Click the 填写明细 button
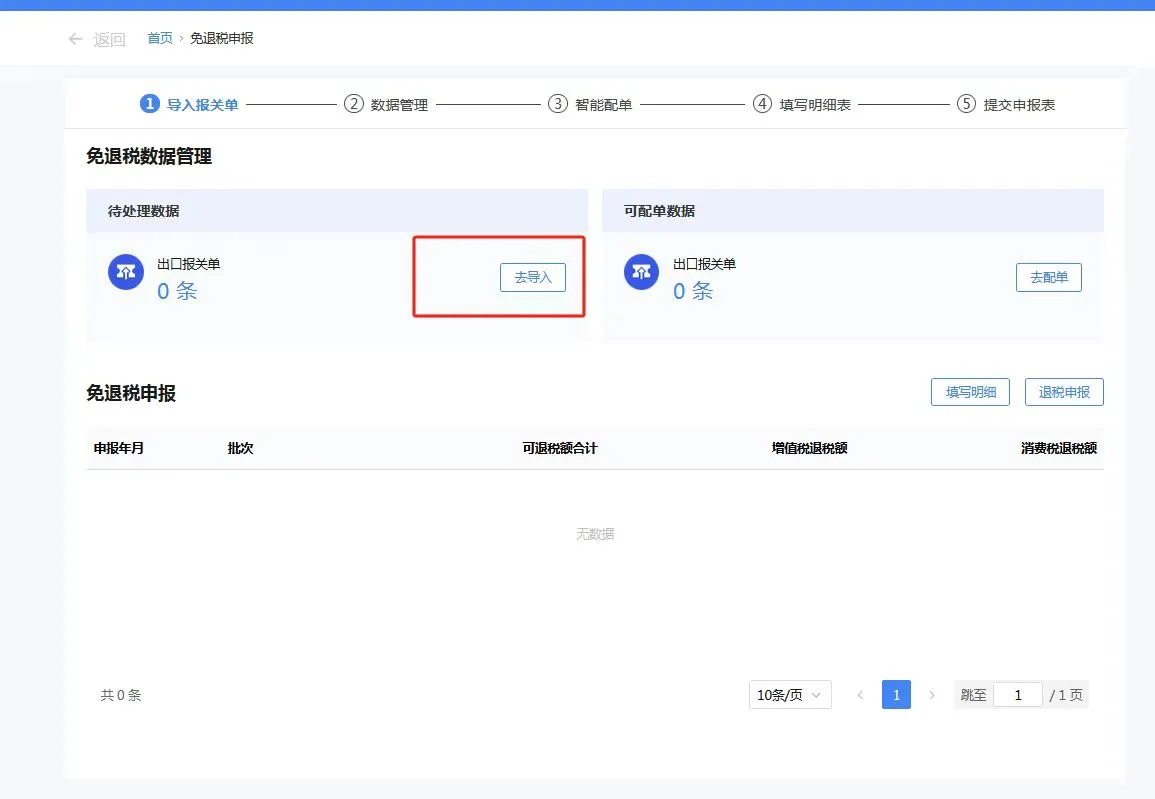1155x799 pixels. tap(969, 391)
